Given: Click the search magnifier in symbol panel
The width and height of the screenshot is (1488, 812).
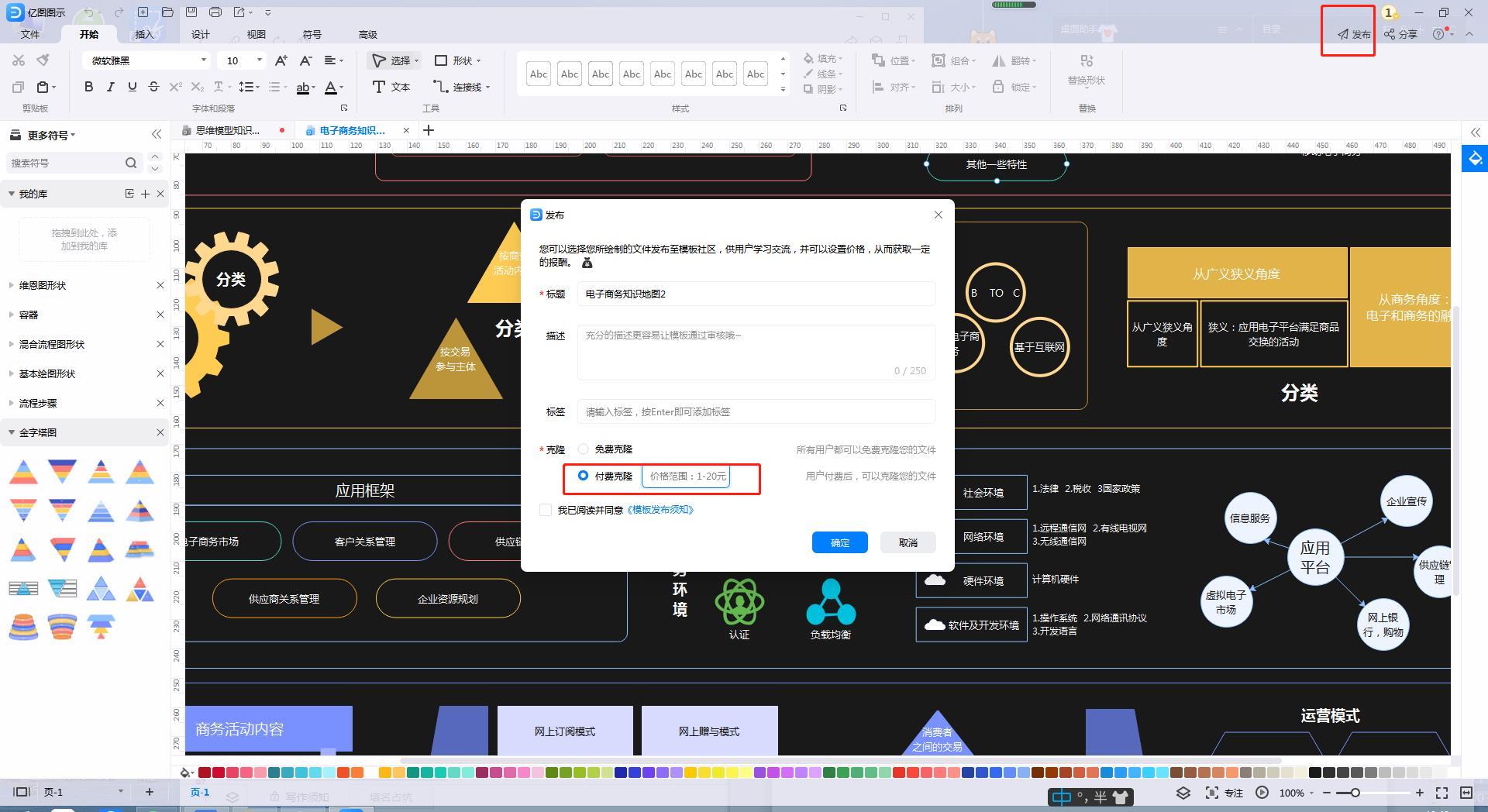Looking at the screenshot, I should coord(131,163).
